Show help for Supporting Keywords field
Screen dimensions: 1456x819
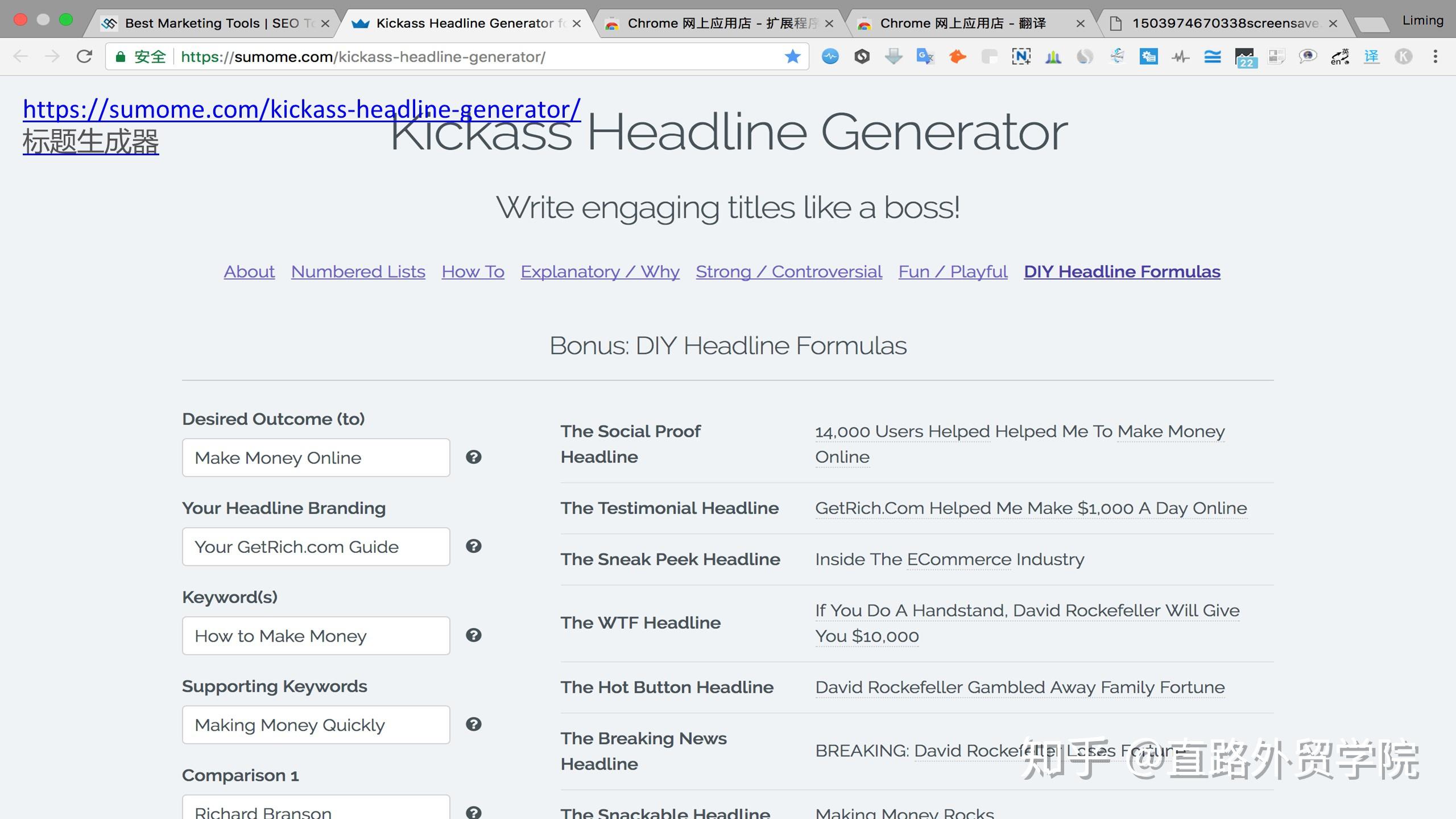[473, 724]
